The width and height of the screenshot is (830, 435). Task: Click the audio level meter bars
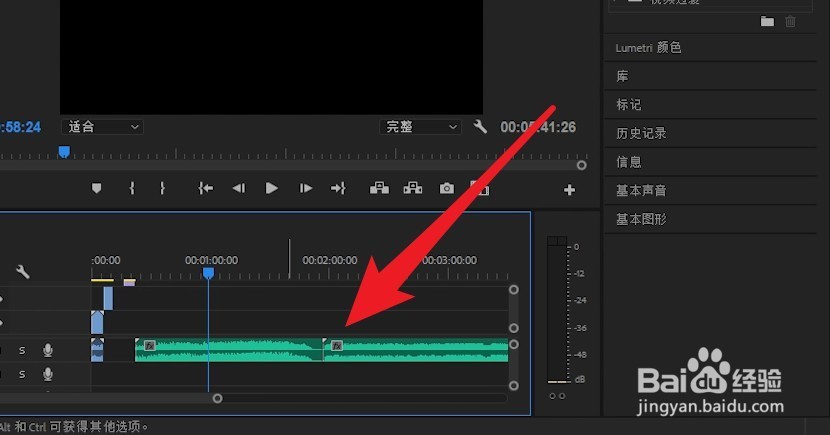click(x=557, y=310)
